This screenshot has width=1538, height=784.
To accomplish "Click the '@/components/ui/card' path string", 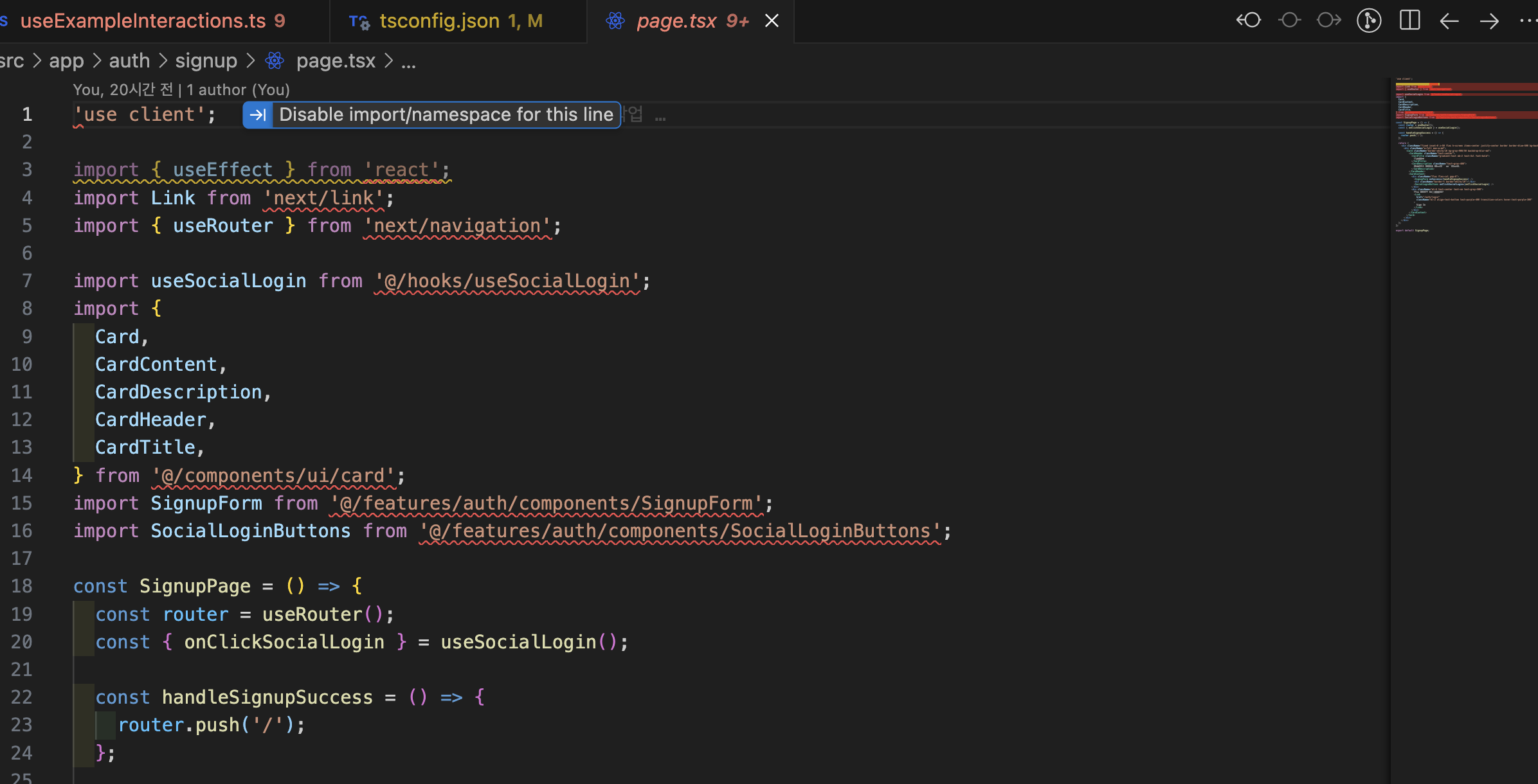I will click(273, 476).
